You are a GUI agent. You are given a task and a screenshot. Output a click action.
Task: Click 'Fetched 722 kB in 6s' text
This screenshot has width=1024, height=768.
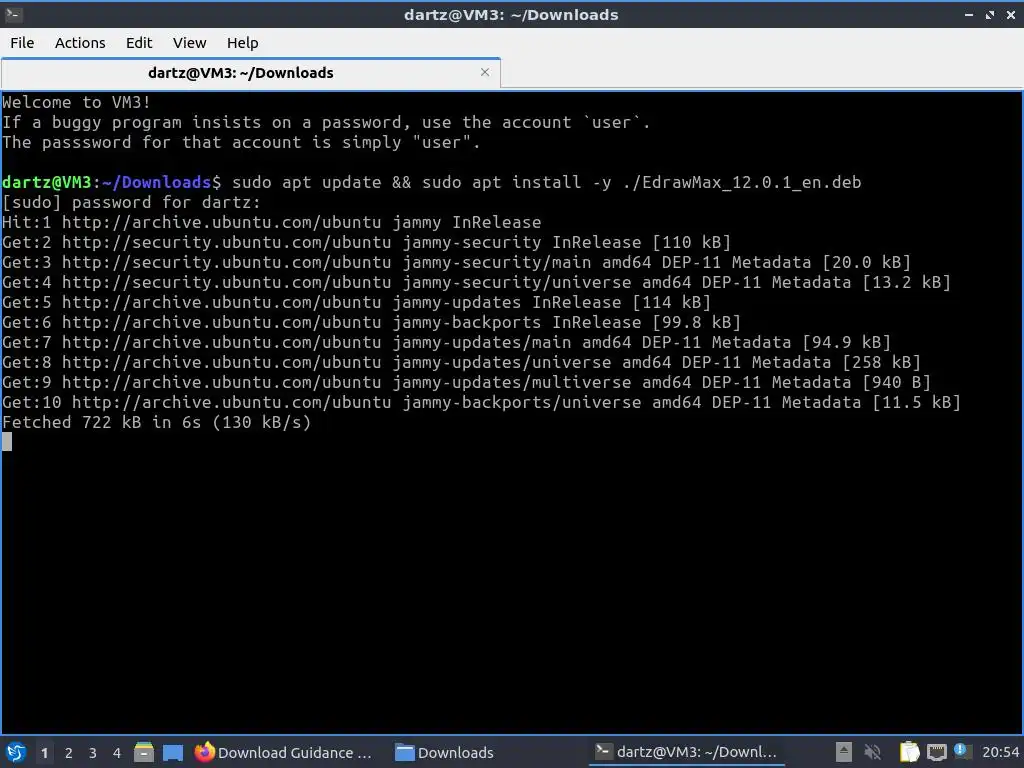click(x=102, y=423)
